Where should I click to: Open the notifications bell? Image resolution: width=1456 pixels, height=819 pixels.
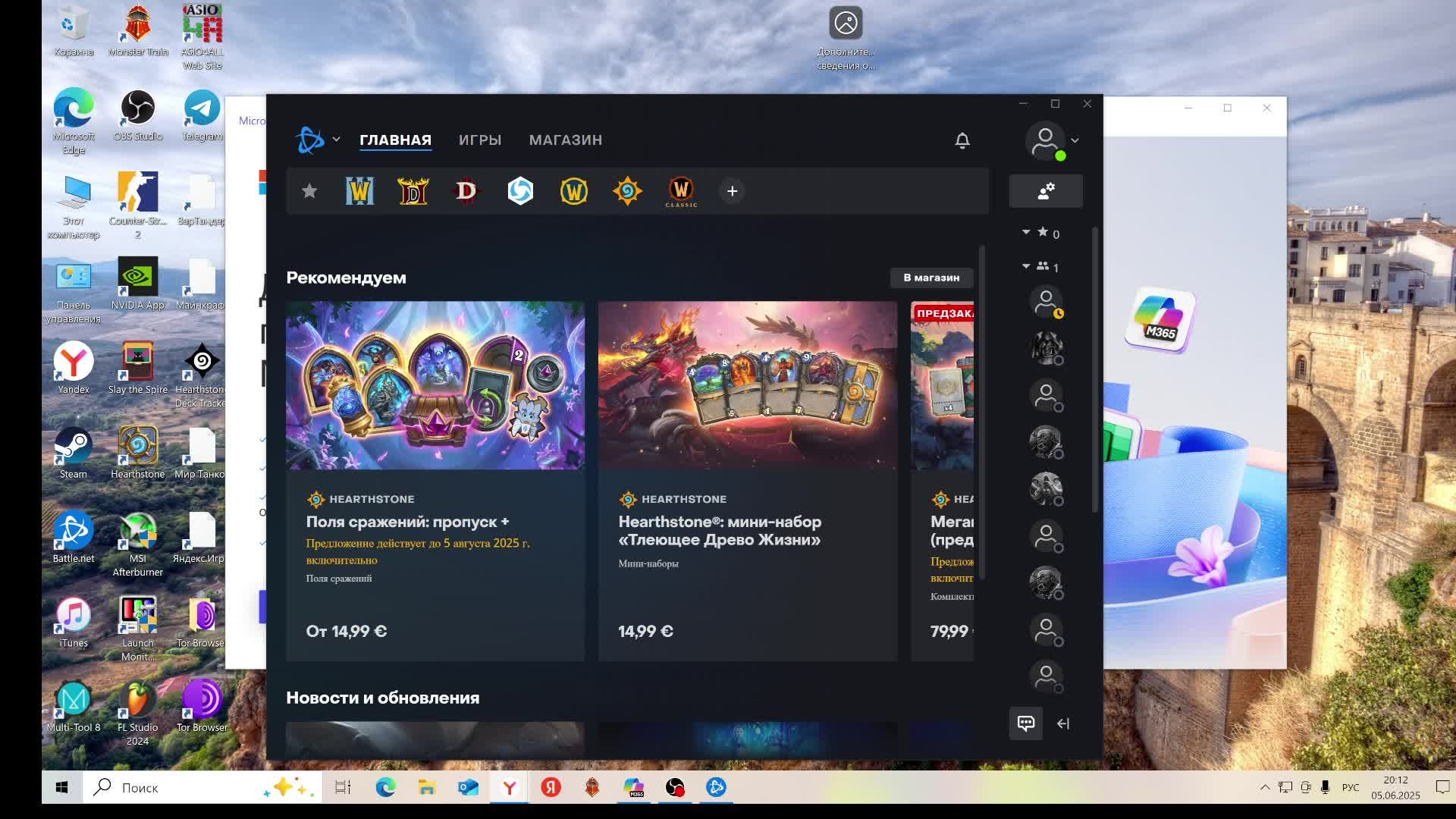[962, 140]
